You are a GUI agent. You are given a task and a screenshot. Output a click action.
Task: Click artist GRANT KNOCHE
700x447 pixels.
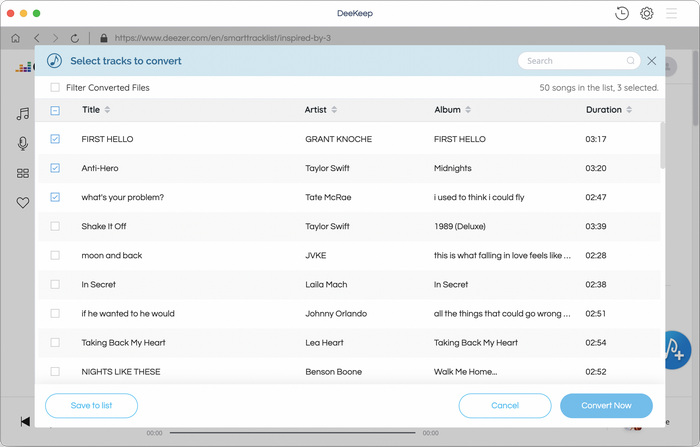click(338, 139)
